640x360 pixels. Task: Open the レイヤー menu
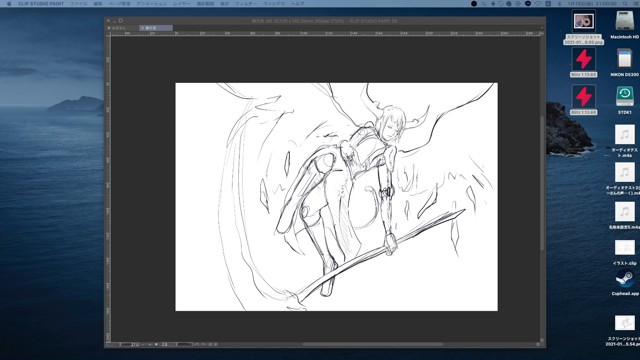pyautogui.click(x=182, y=4)
